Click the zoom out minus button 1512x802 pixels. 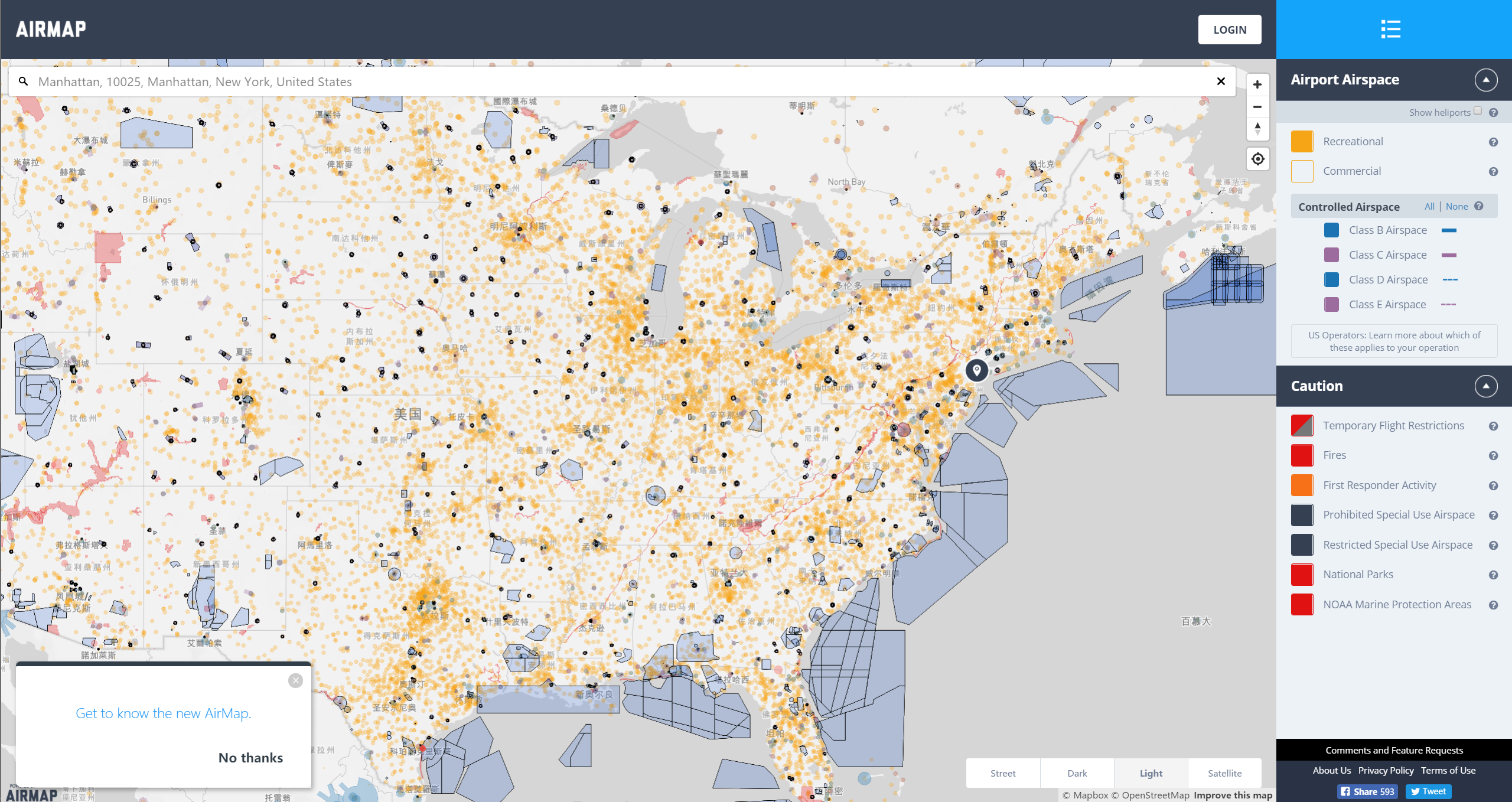[1257, 107]
